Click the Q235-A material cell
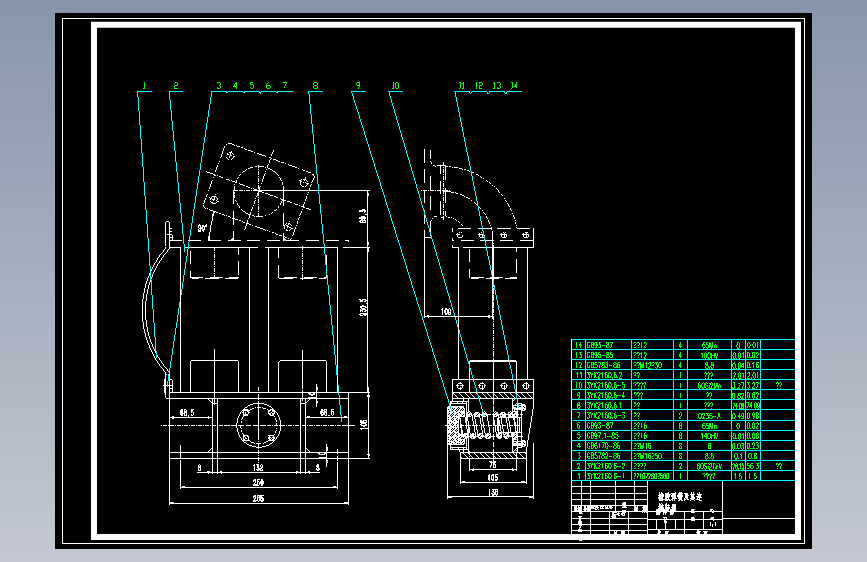The height and width of the screenshot is (562, 867). tap(709, 416)
